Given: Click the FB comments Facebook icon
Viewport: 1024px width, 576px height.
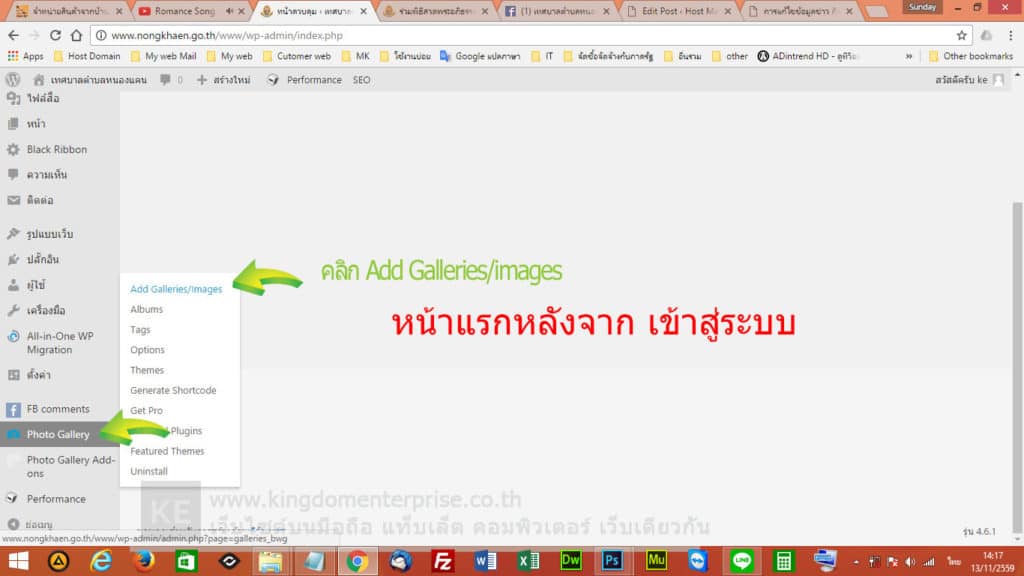Looking at the screenshot, I should (12, 409).
